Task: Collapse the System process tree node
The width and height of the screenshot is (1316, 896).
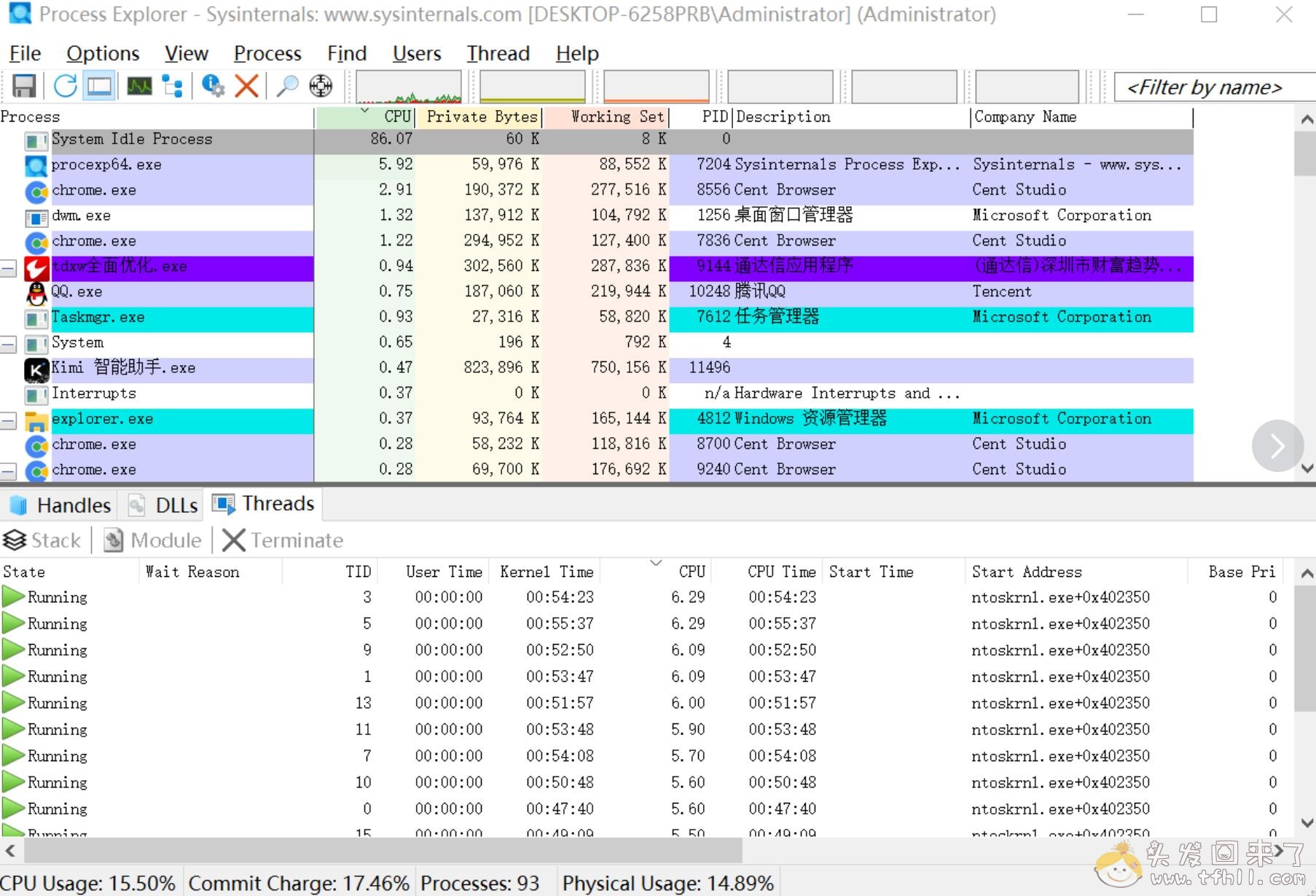Action: pyautogui.click(x=8, y=344)
